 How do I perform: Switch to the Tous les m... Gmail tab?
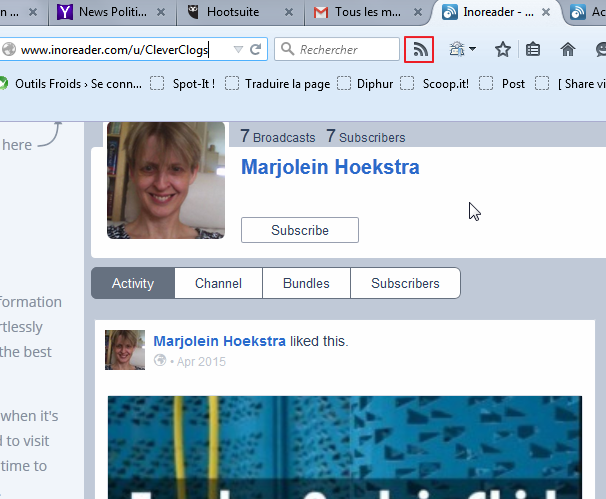pos(367,12)
